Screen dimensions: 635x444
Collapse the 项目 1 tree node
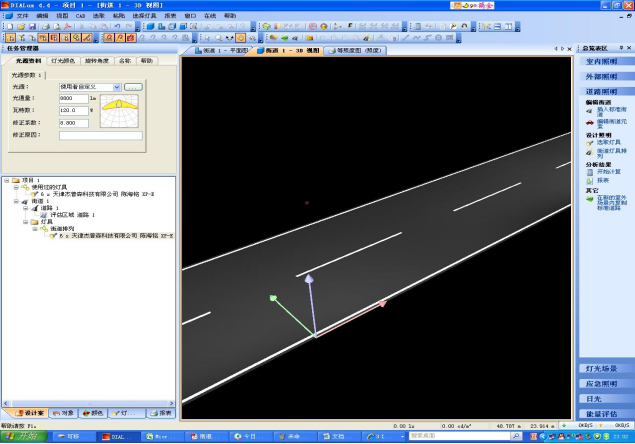click(x=7, y=181)
